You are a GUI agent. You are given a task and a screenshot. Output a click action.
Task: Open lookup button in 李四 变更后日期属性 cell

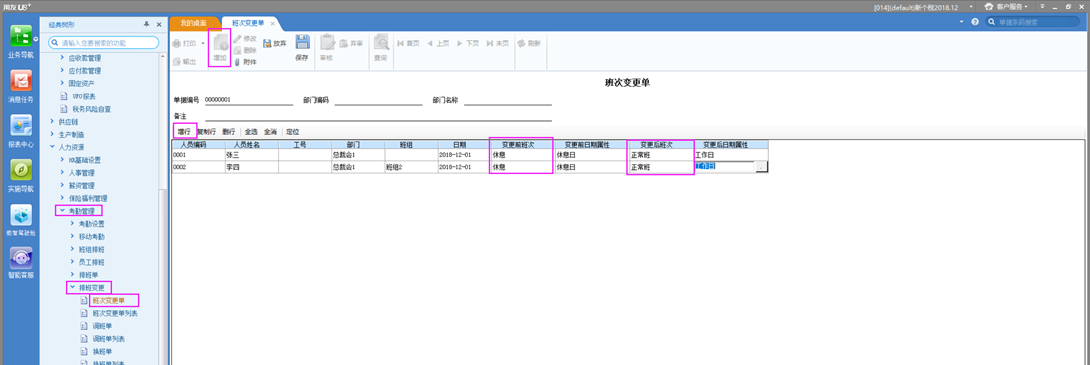761,167
